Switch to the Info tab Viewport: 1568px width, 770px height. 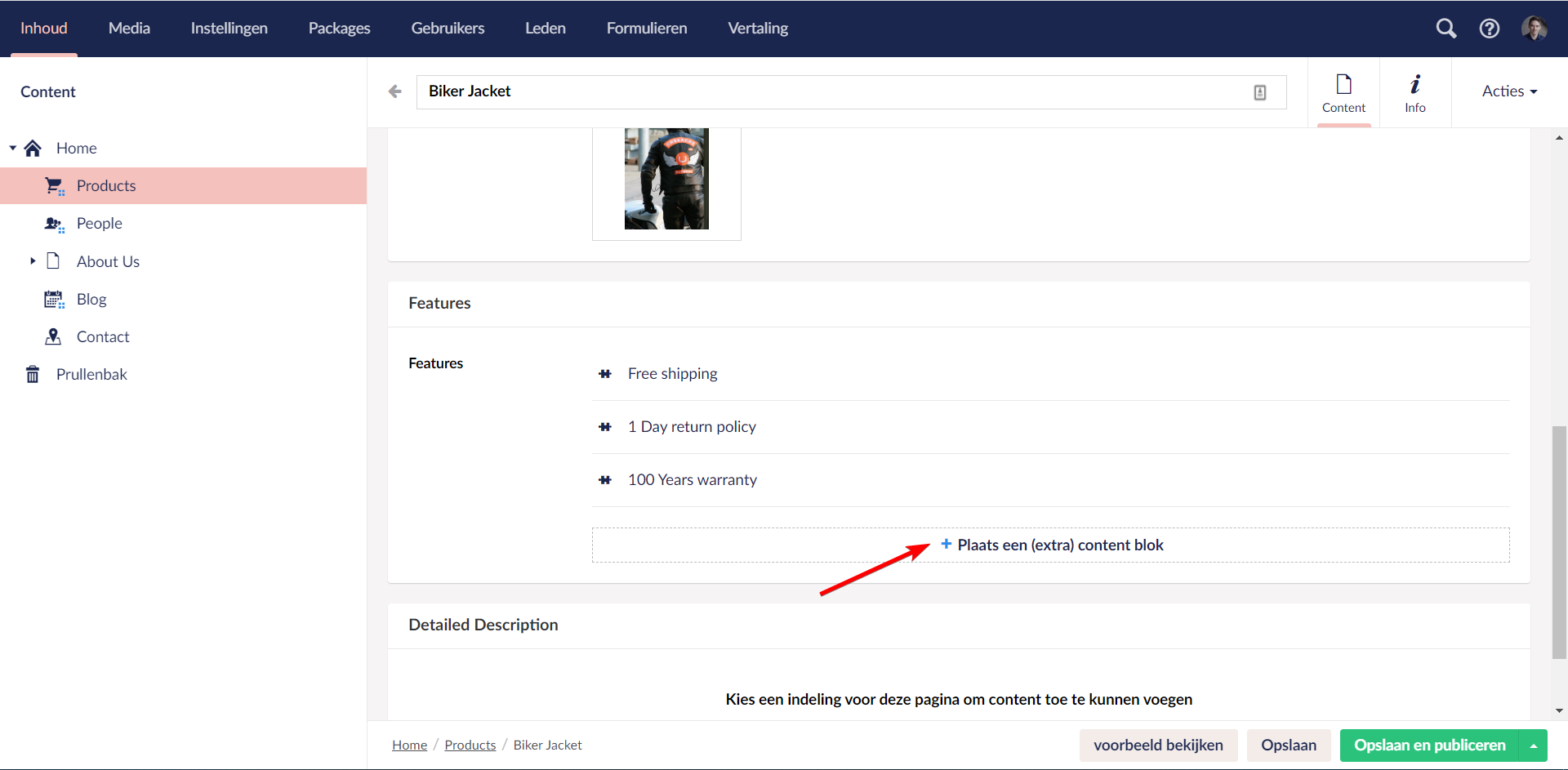[x=1415, y=91]
